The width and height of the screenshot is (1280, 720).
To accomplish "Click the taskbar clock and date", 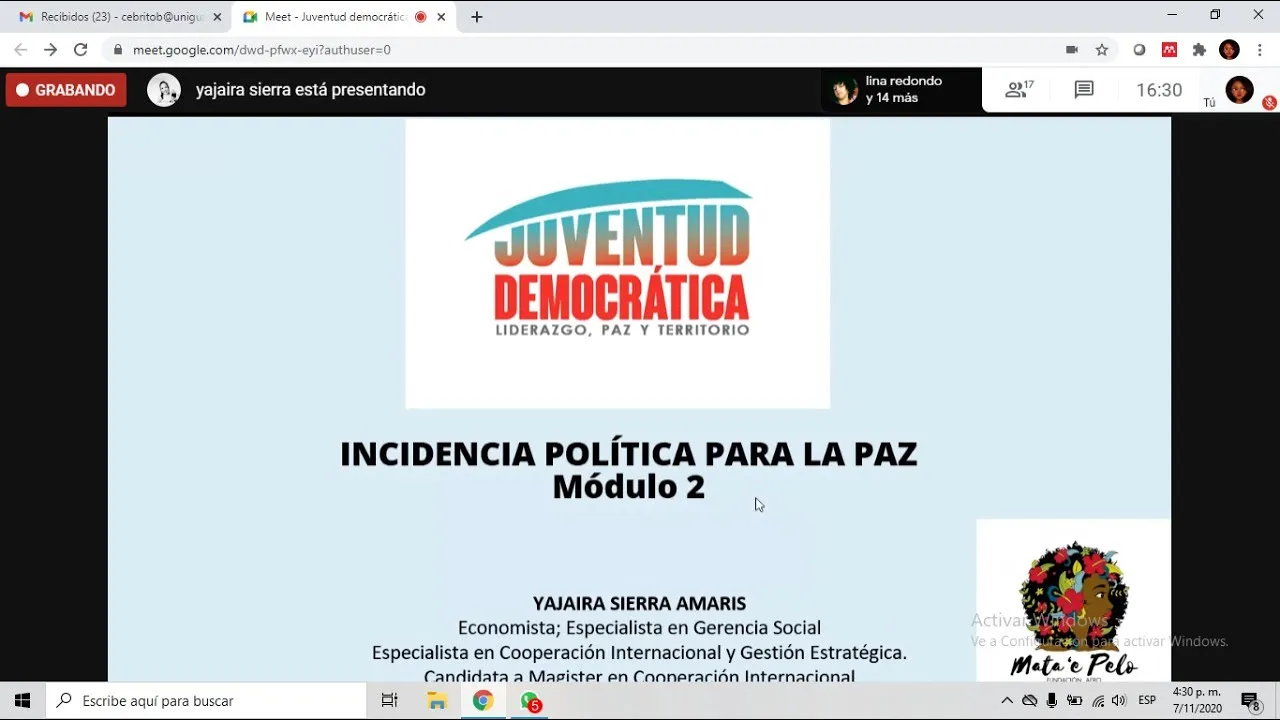I will coord(1197,701).
